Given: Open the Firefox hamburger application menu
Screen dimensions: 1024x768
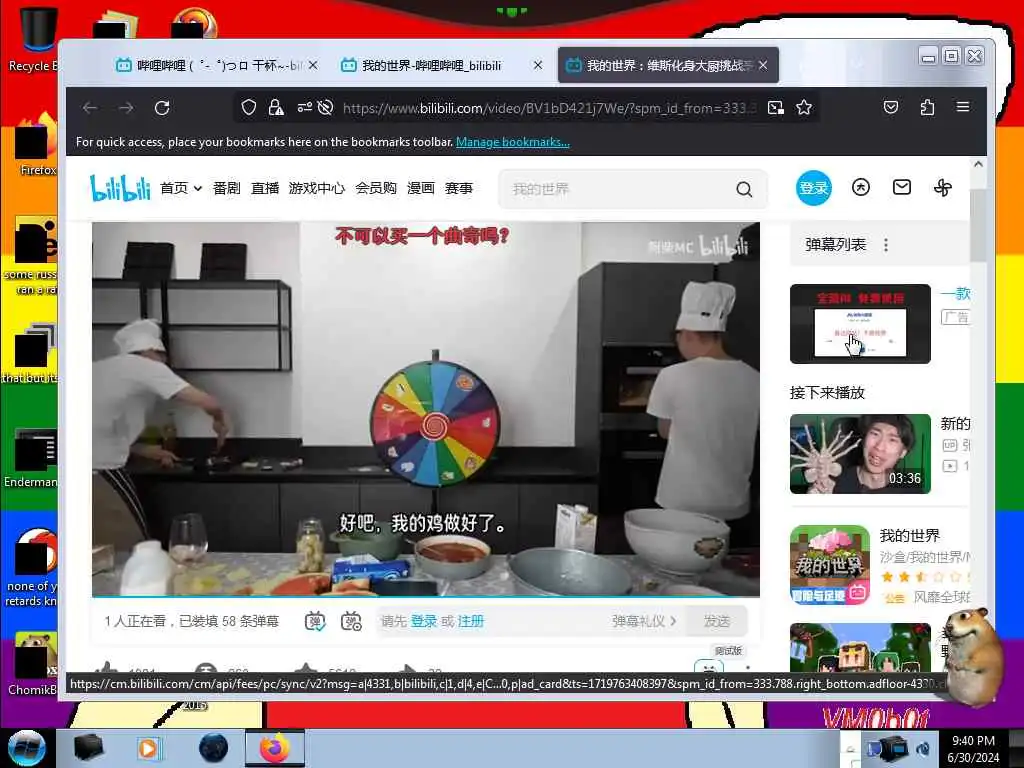Looking at the screenshot, I should click(963, 107).
